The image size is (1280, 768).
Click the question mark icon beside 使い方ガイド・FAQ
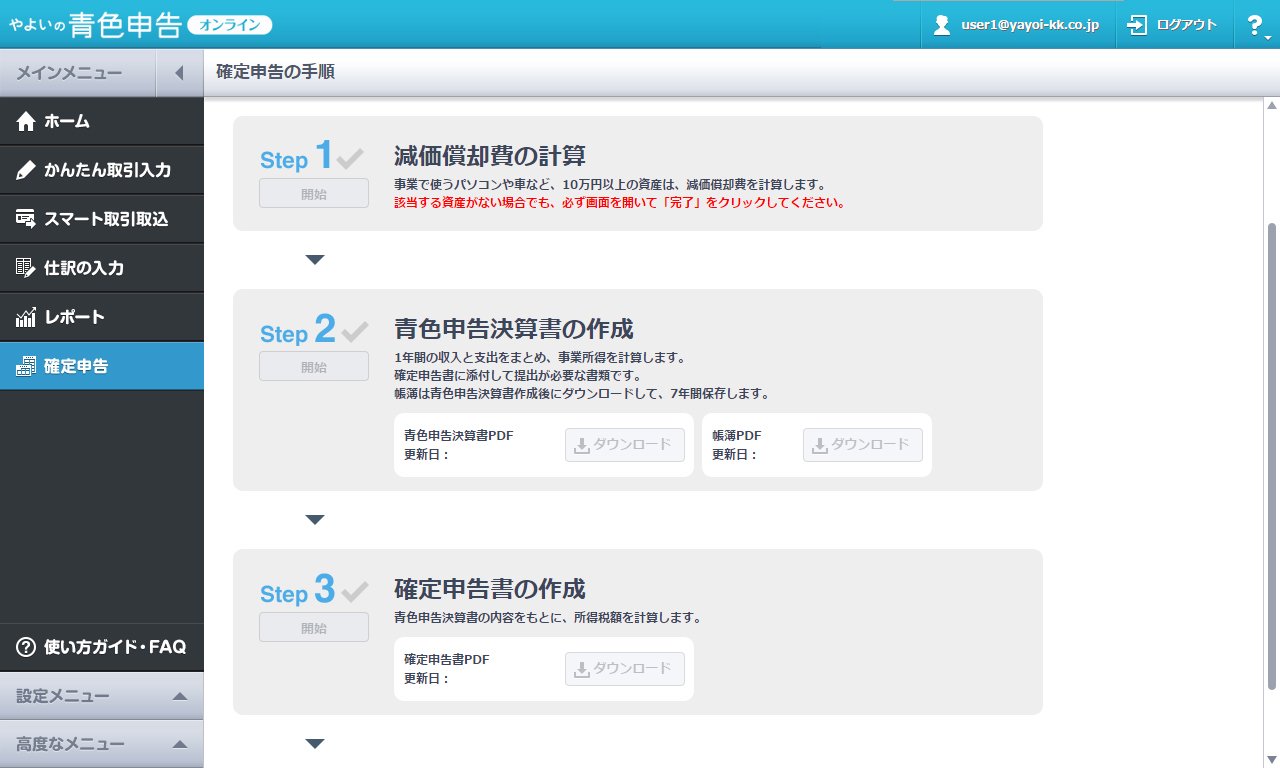(26, 647)
